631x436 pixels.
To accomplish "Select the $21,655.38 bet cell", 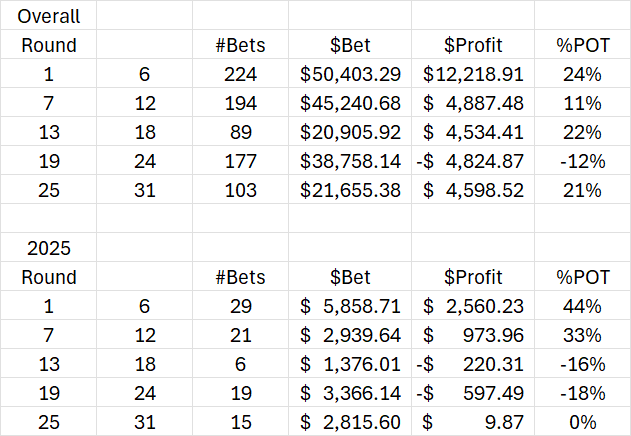I will pos(350,190).
